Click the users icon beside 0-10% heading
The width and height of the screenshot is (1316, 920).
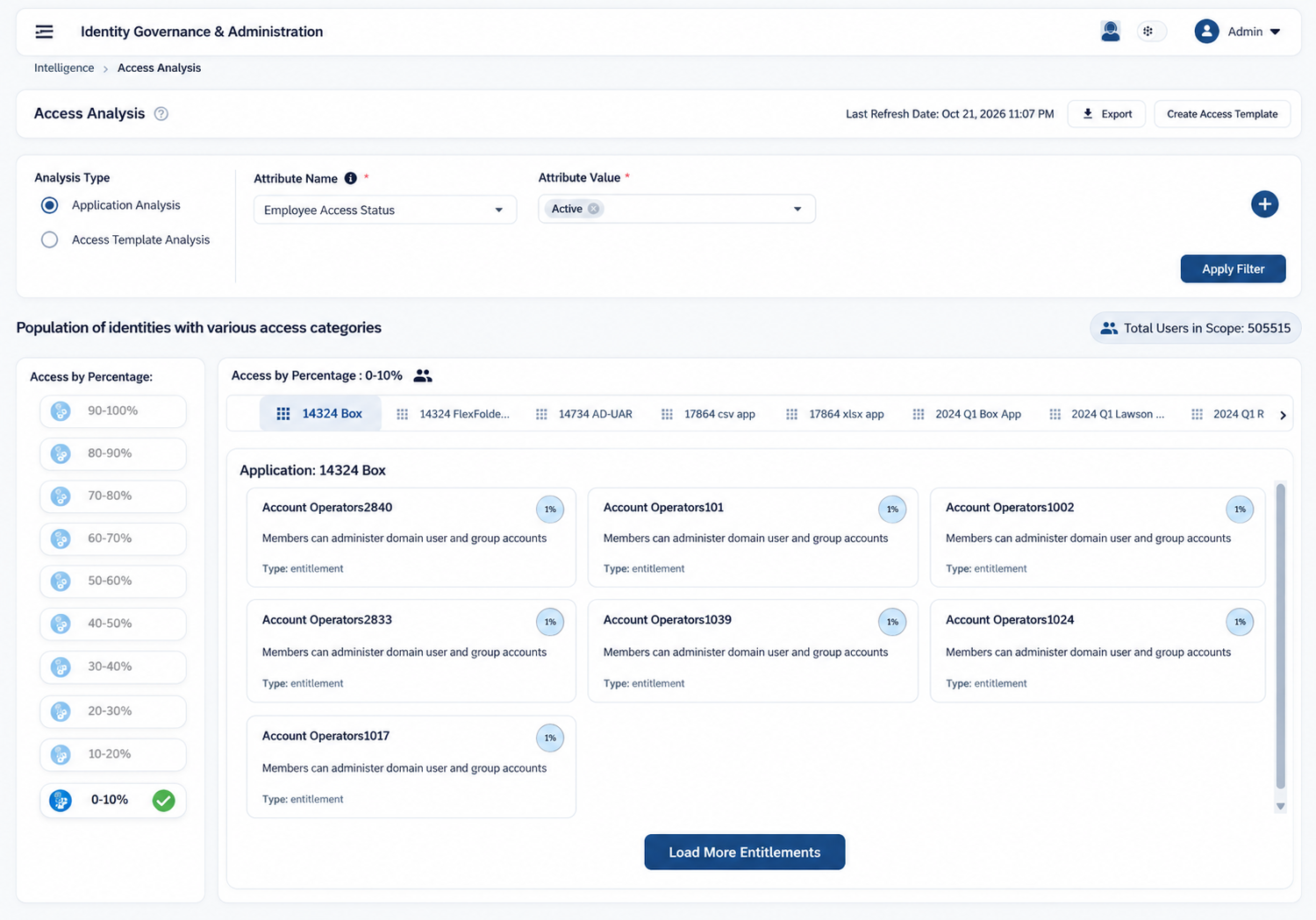423,375
